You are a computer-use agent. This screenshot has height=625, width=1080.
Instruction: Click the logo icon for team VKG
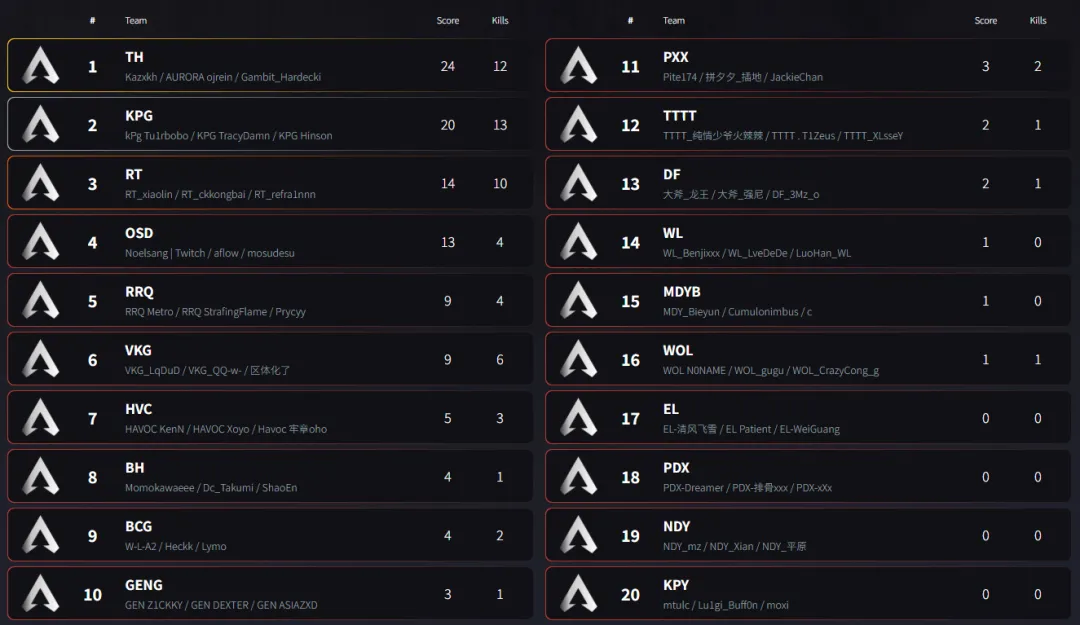41,359
